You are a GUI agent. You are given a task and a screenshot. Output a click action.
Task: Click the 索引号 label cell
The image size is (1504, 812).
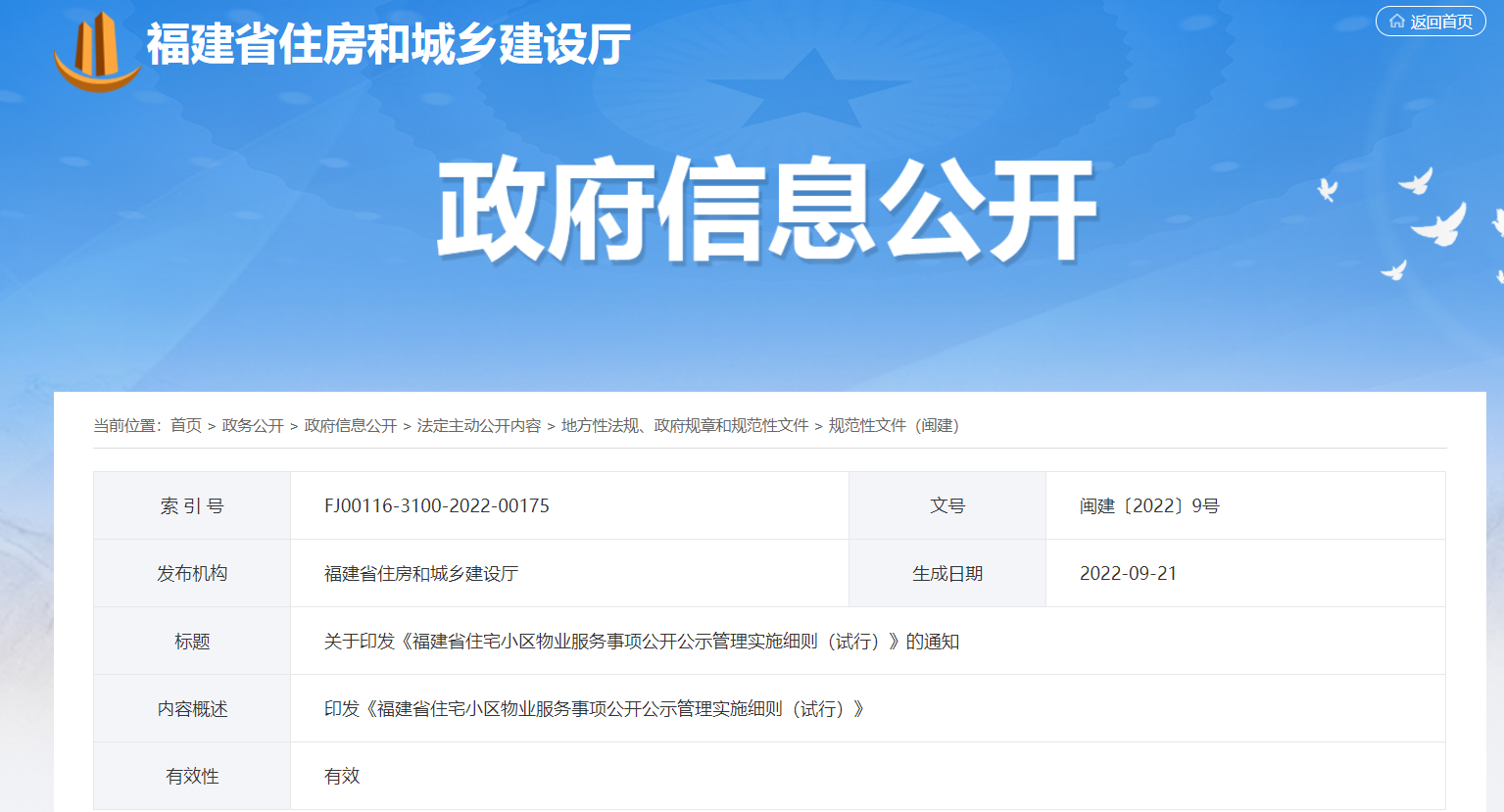(192, 506)
